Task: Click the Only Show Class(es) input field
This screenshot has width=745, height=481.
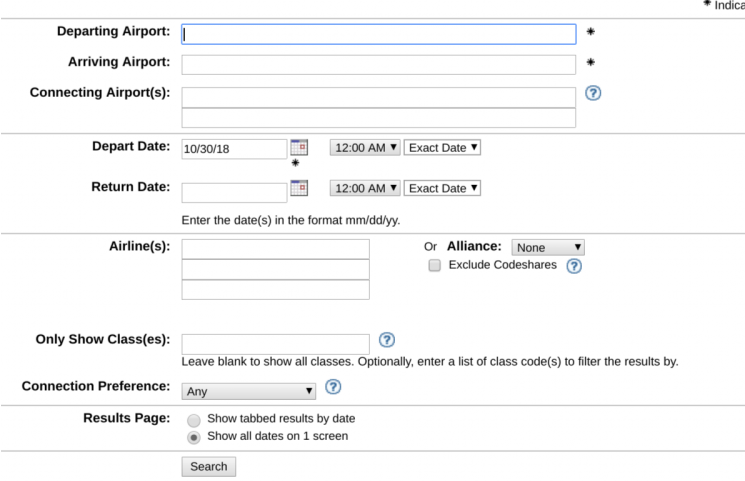Action: click(275, 344)
